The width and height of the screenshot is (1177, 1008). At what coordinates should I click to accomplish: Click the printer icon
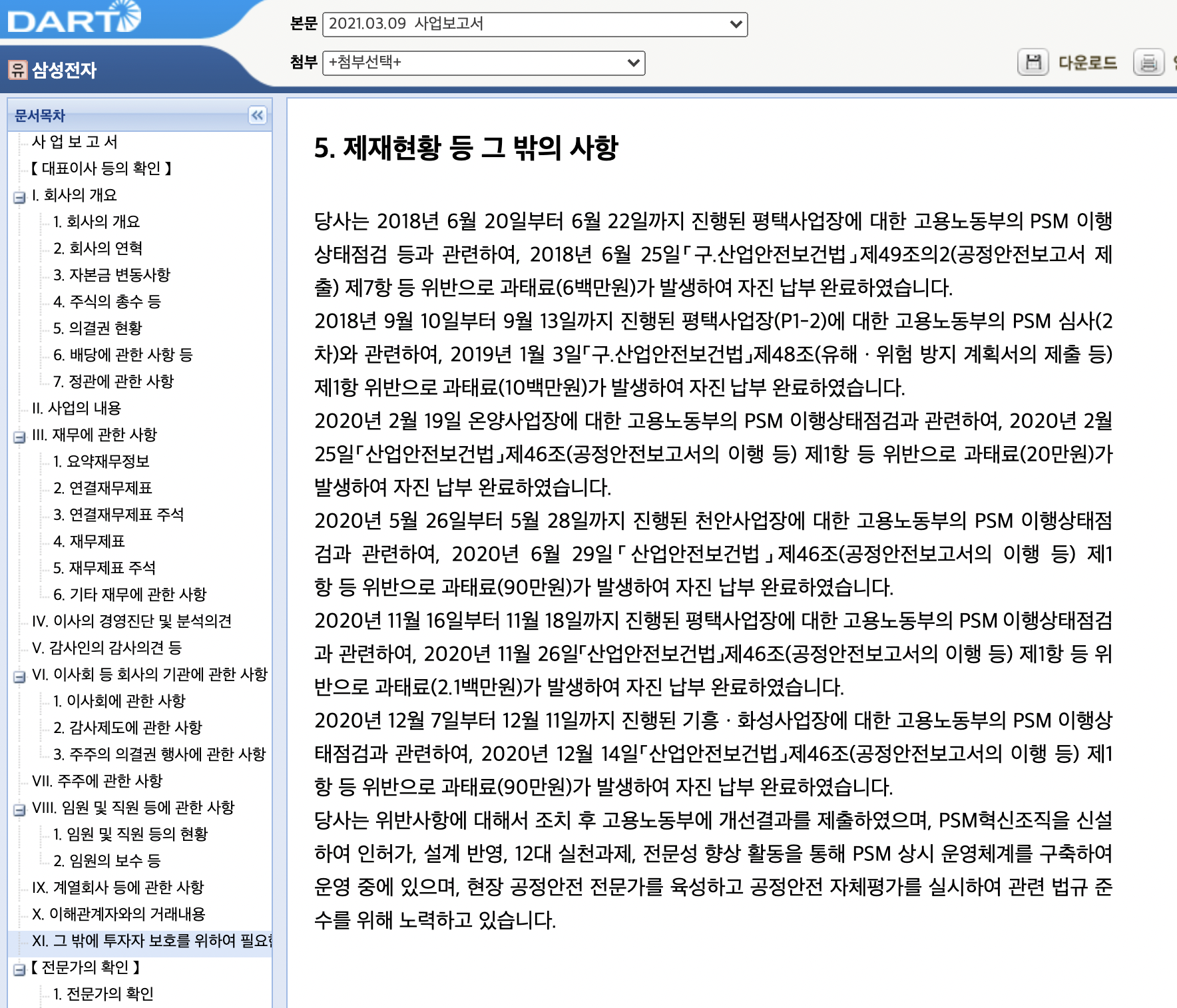pyautogui.click(x=1148, y=63)
